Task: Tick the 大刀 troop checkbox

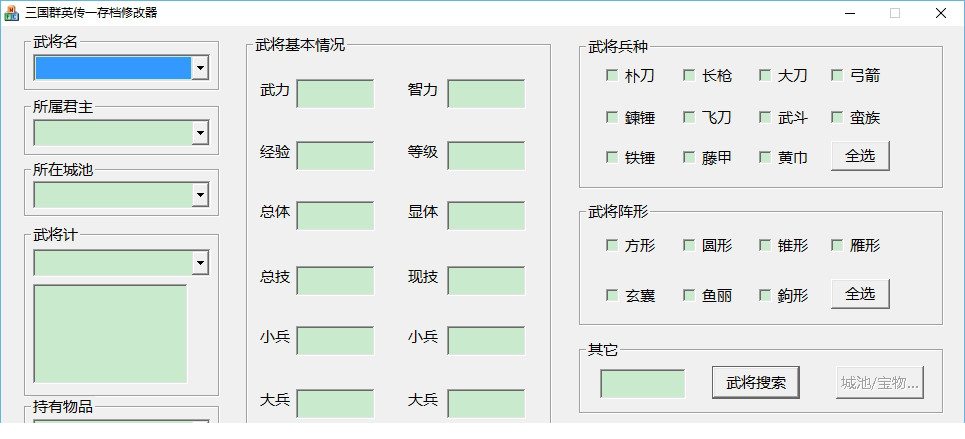Action: [x=765, y=75]
